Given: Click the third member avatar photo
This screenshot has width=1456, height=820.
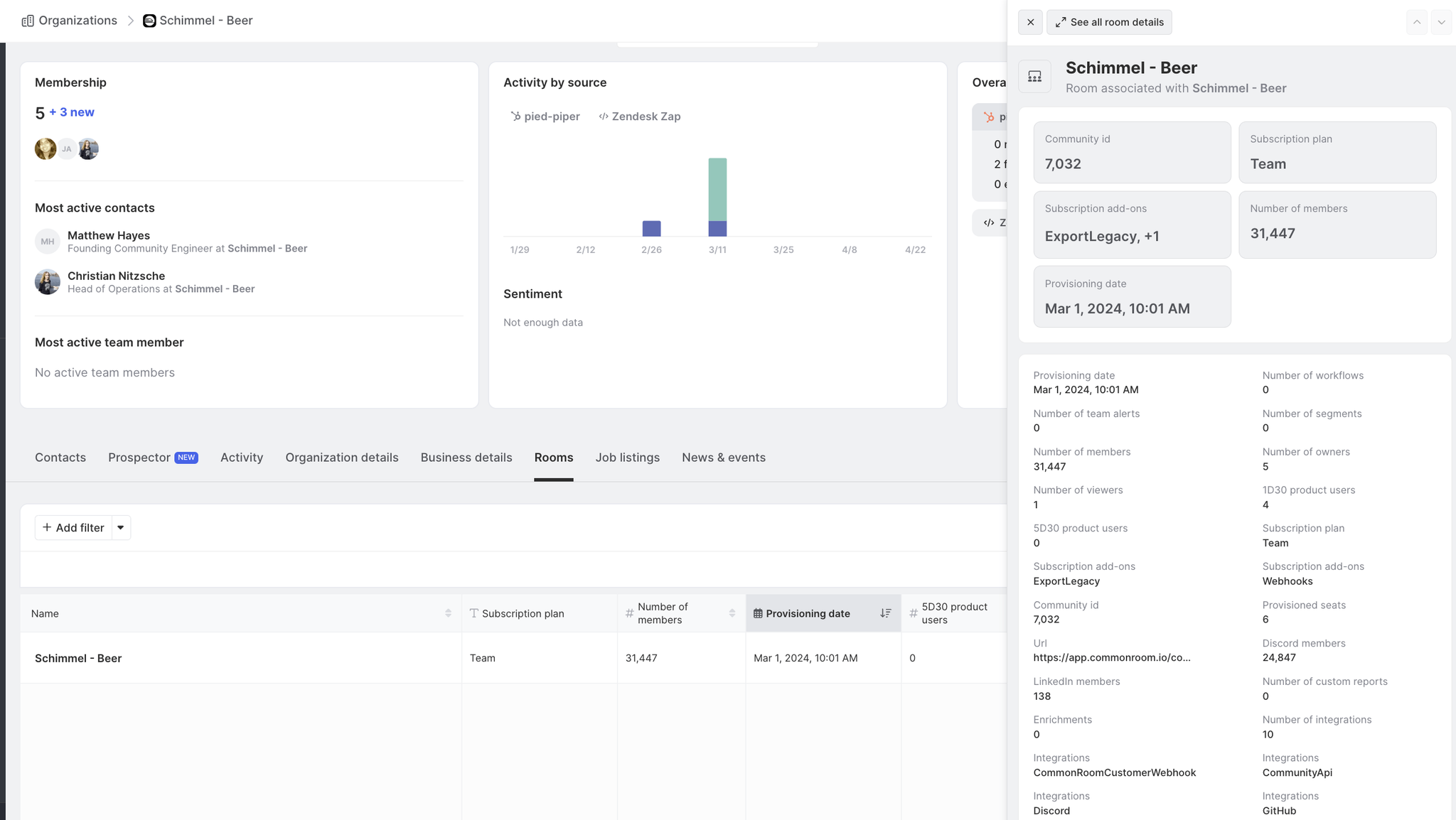Looking at the screenshot, I should pos(88,149).
